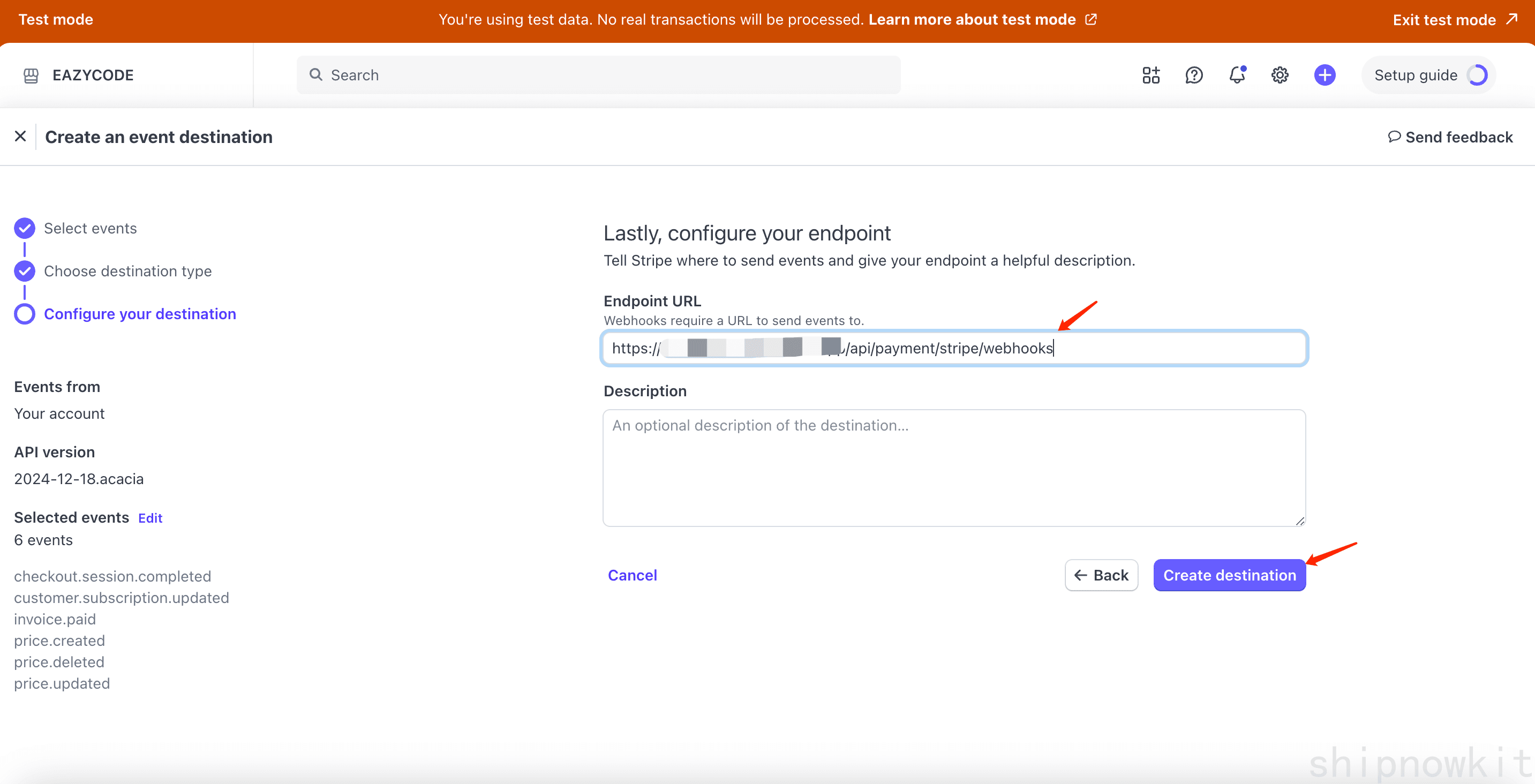Click the Send feedback speech bubble icon
Image resolution: width=1535 pixels, height=784 pixels.
coord(1395,137)
